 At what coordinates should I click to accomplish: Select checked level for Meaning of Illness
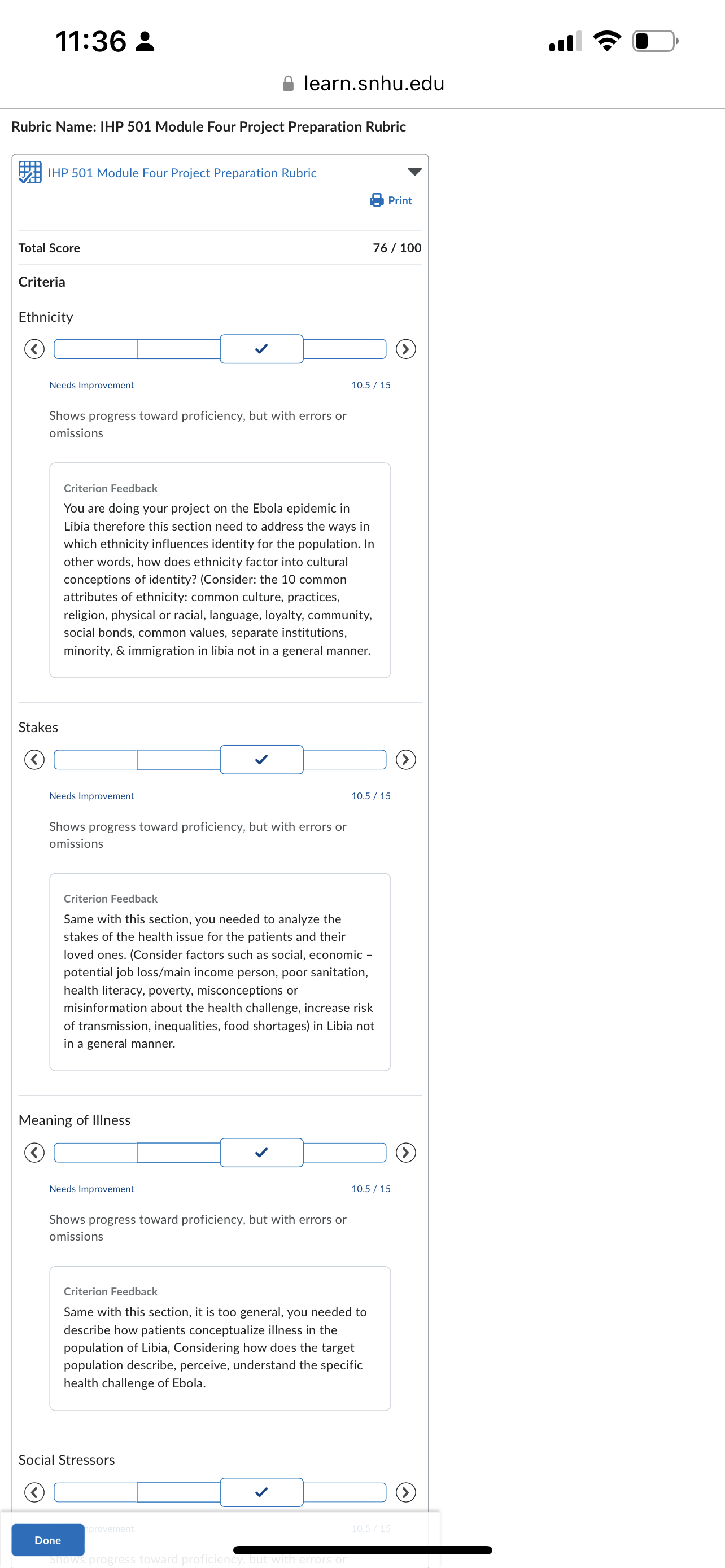pos(262,1152)
